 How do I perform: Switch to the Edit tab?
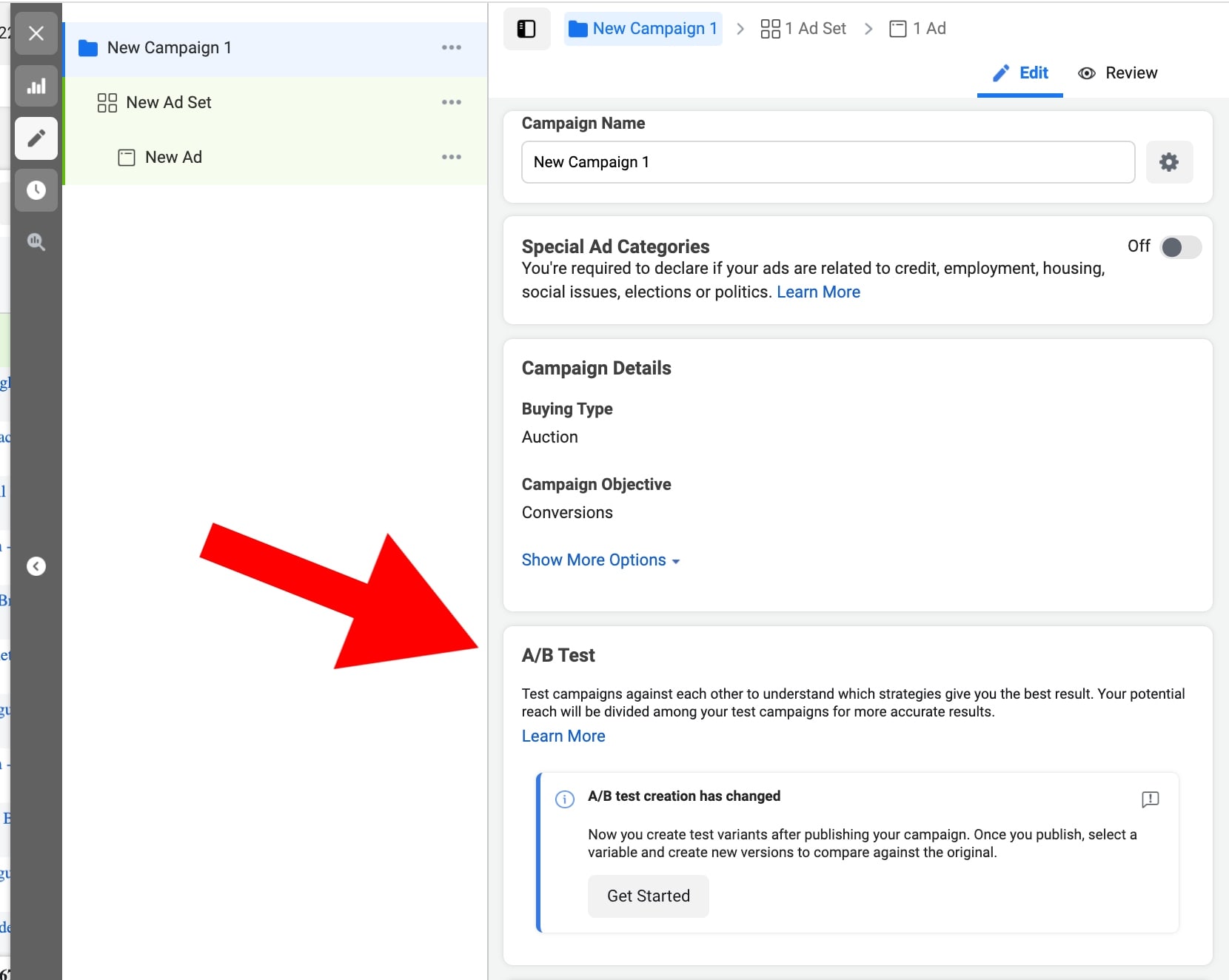coord(1020,73)
